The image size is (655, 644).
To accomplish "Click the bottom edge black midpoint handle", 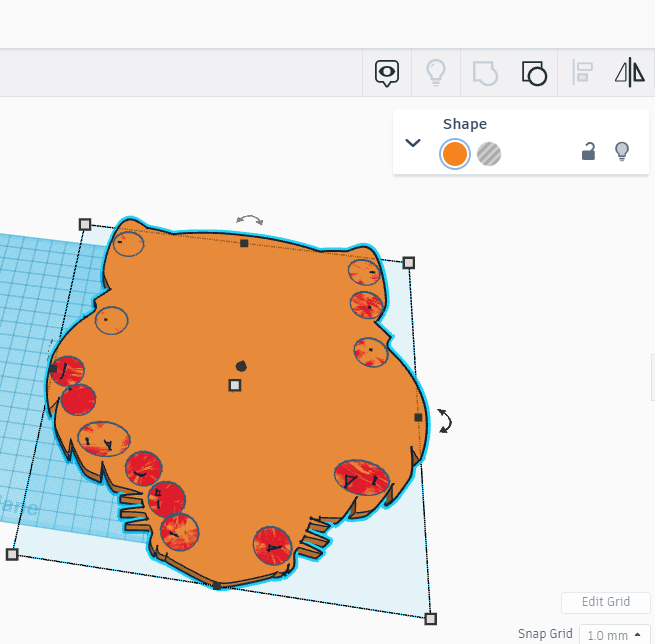I will (x=217, y=586).
